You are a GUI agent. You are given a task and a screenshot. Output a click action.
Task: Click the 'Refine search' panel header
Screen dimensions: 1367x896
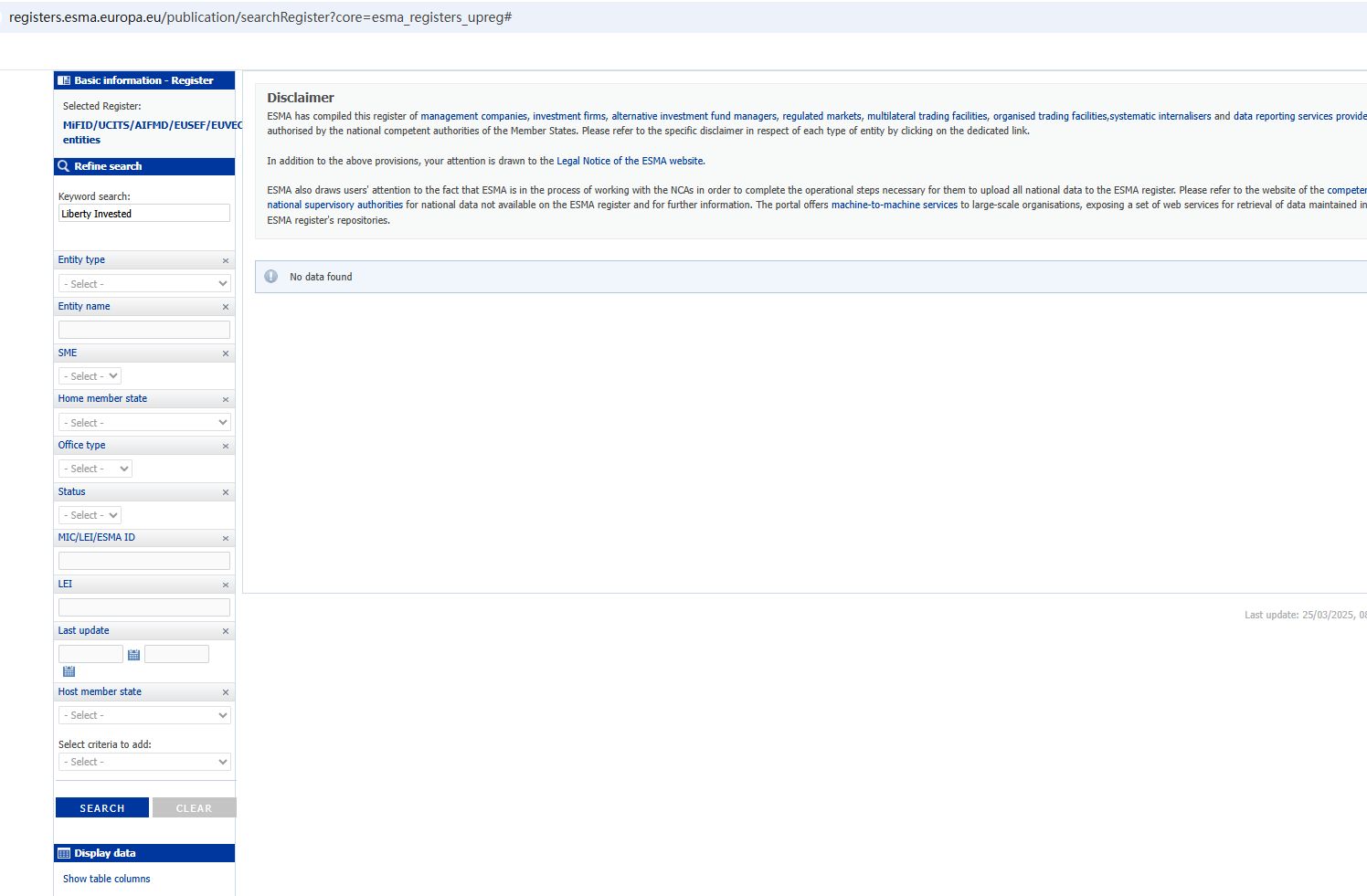pos(144,166)
